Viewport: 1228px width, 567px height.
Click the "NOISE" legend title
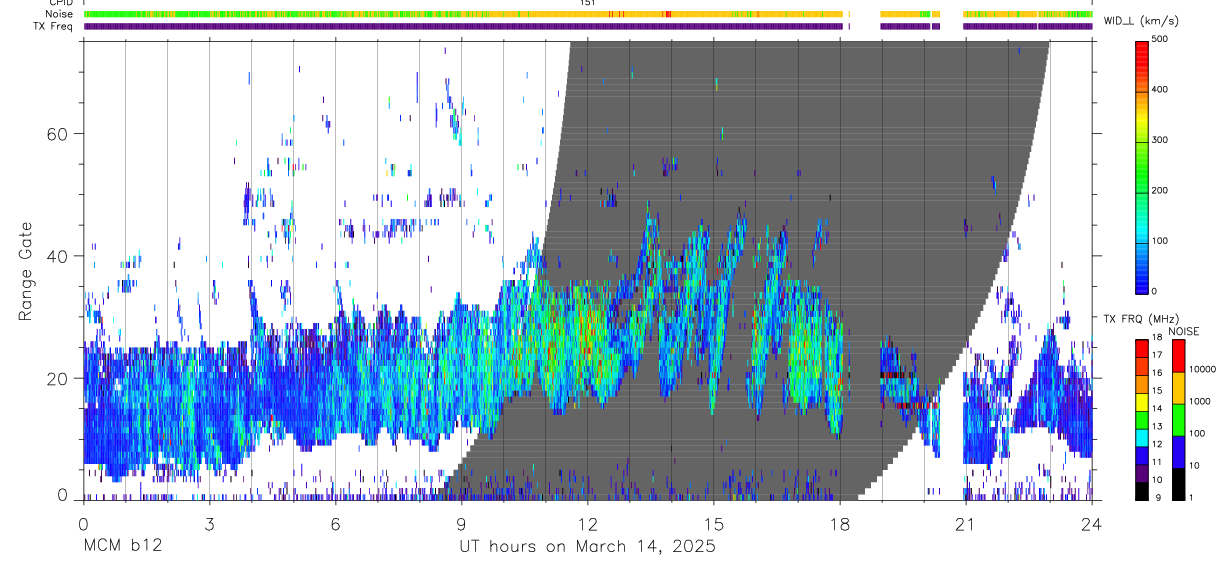point(1183,331)
